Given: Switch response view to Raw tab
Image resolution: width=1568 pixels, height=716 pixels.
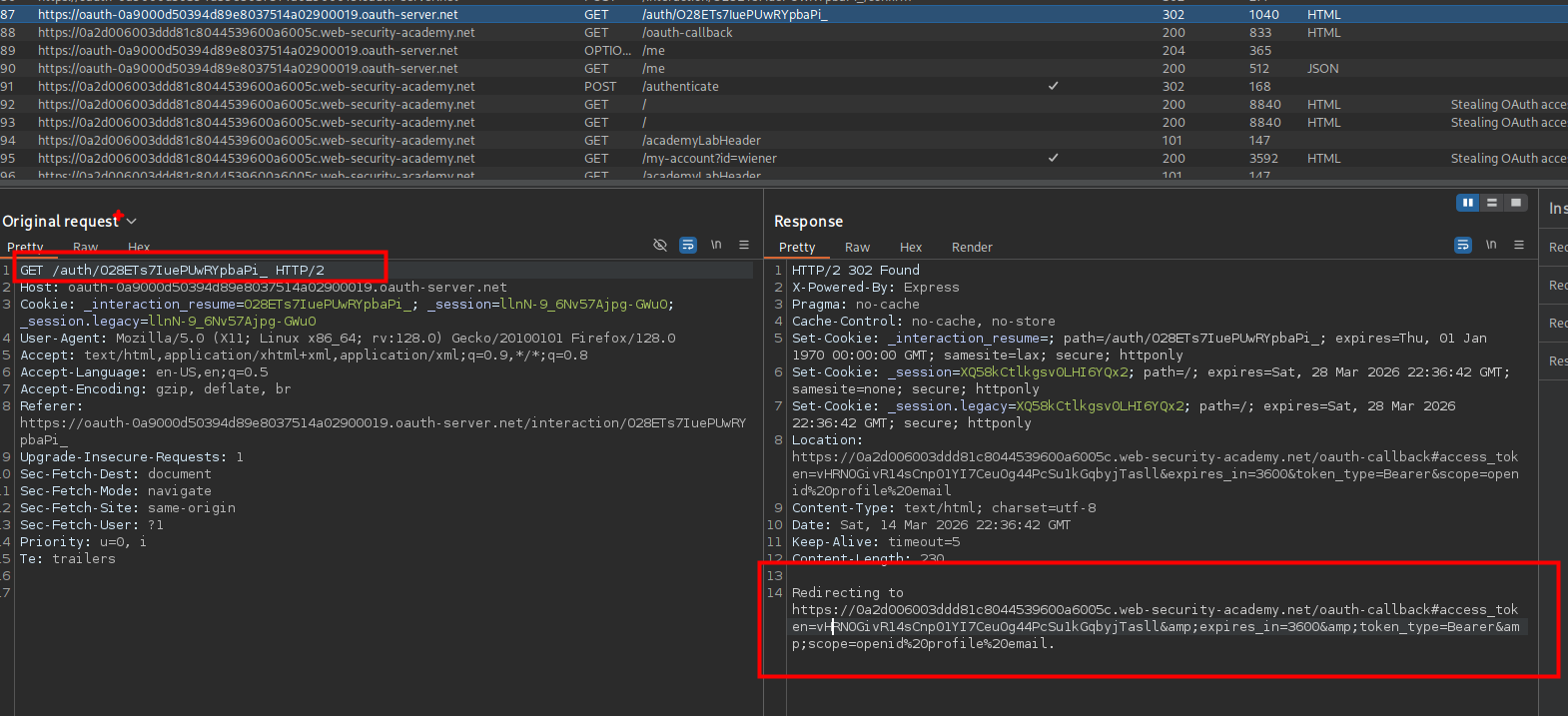Looking at the screenshot, I should tap(857, 248).
